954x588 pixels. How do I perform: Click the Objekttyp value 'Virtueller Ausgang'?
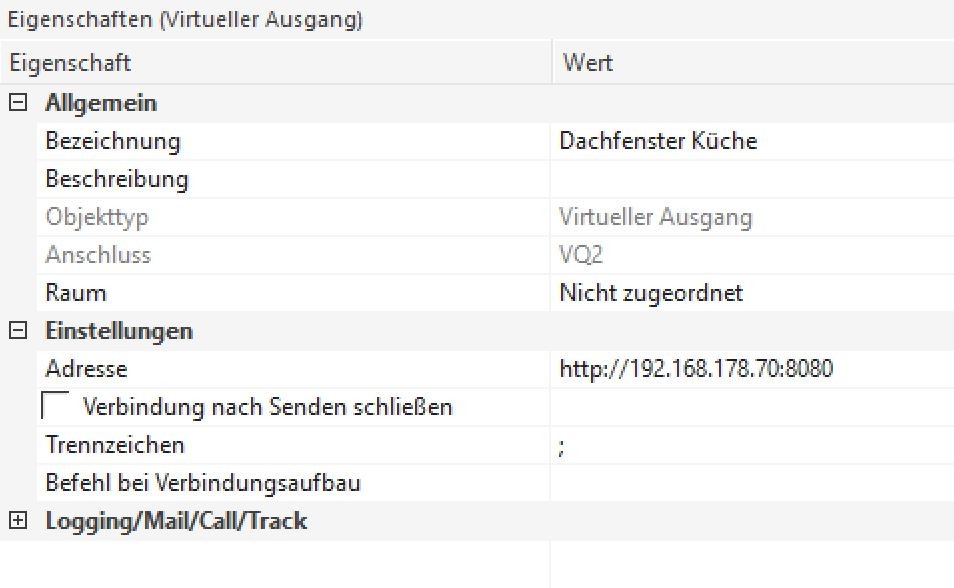pyautogui.click(x=656, y=217)
